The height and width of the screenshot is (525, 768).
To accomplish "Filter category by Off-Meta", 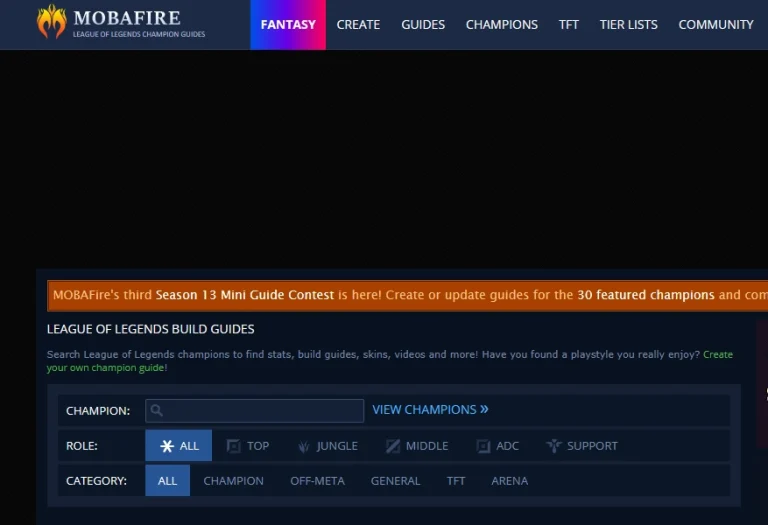I will [317, 481].
